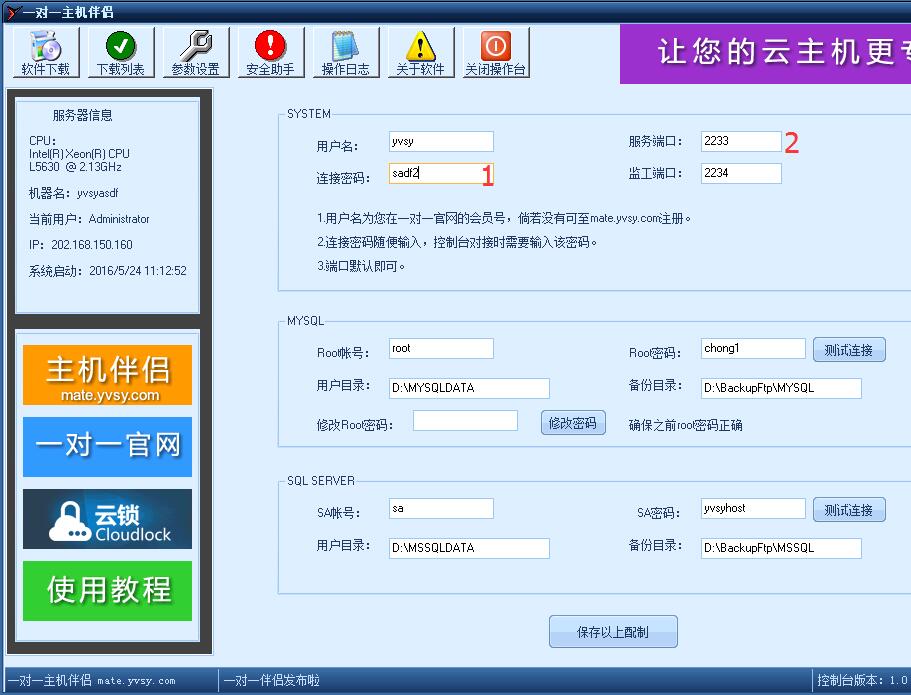Screen dimensions: 911x695
Task: Test the MySQL connection with 测试连接
Action: 848,350
